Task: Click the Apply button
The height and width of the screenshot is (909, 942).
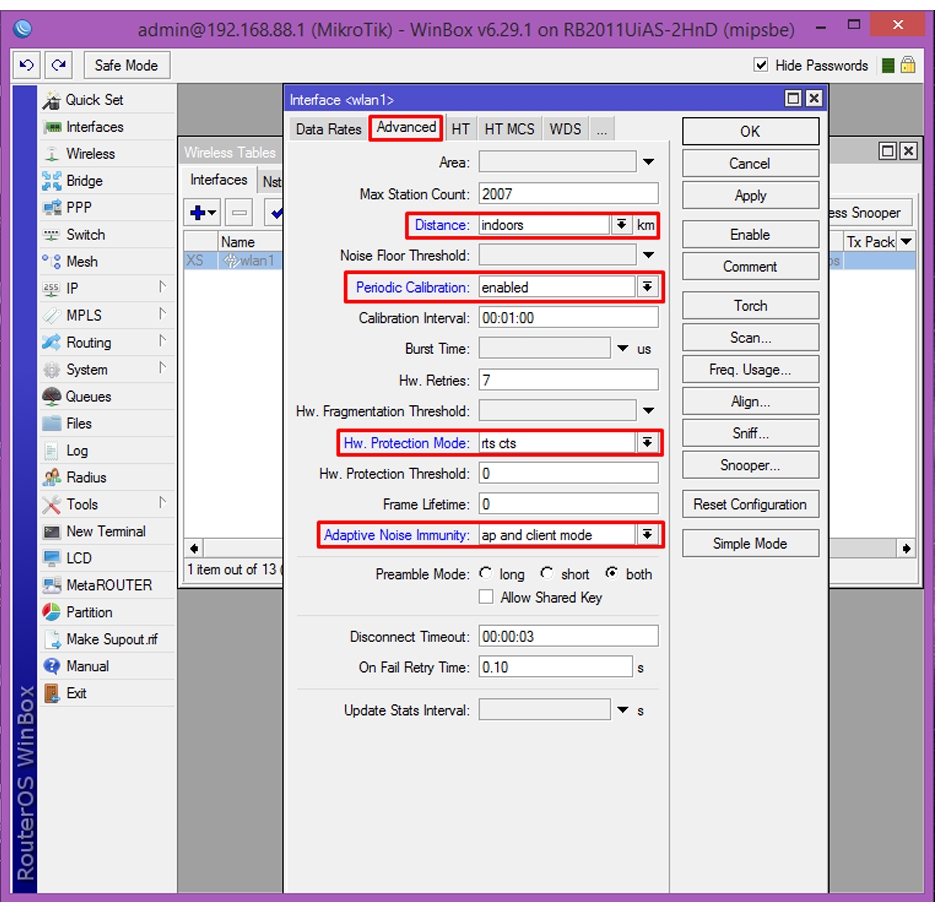Action: [750, 195]
